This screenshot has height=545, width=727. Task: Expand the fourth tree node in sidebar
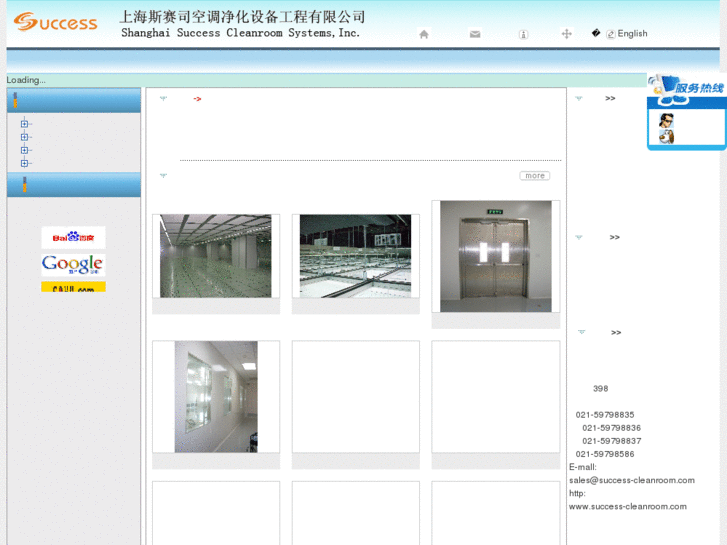coord(24,163)
